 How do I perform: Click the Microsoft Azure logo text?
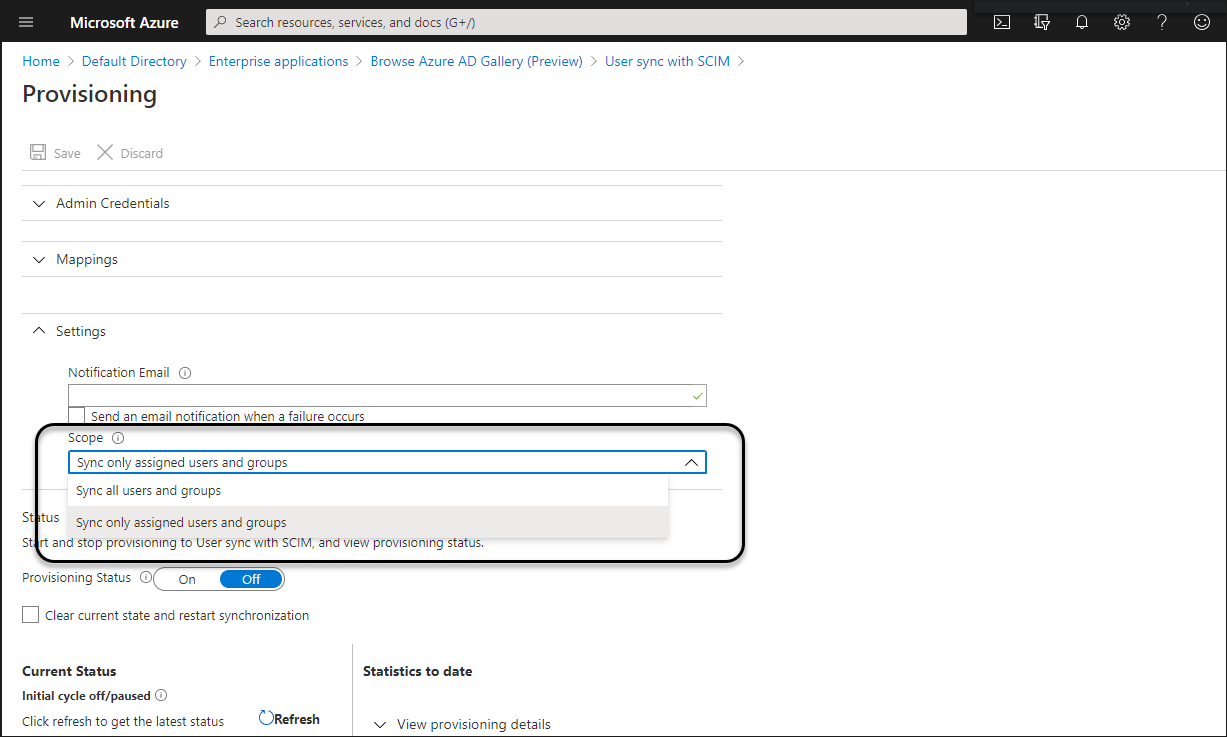coord(125,22)
